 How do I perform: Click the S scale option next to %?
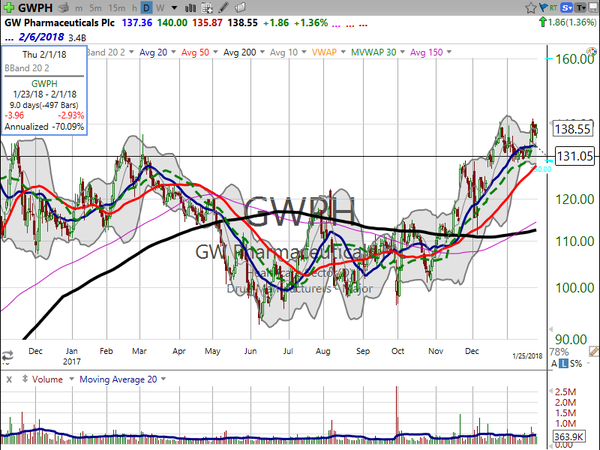[572, 364]
